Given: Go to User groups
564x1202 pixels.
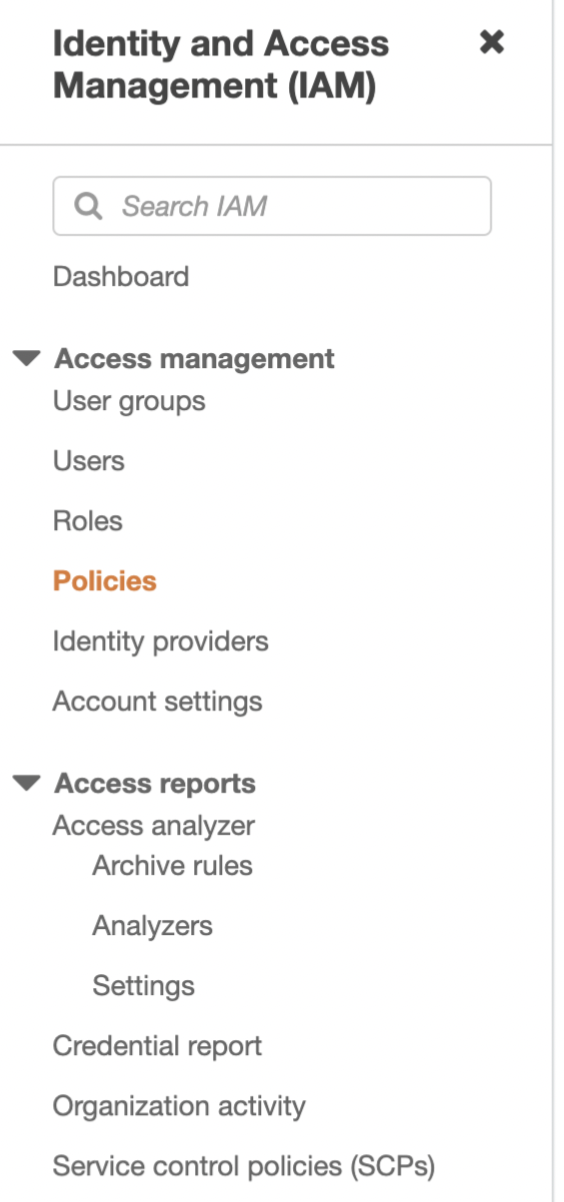Looking at the screenshot, I should click(x=129, y=402).
